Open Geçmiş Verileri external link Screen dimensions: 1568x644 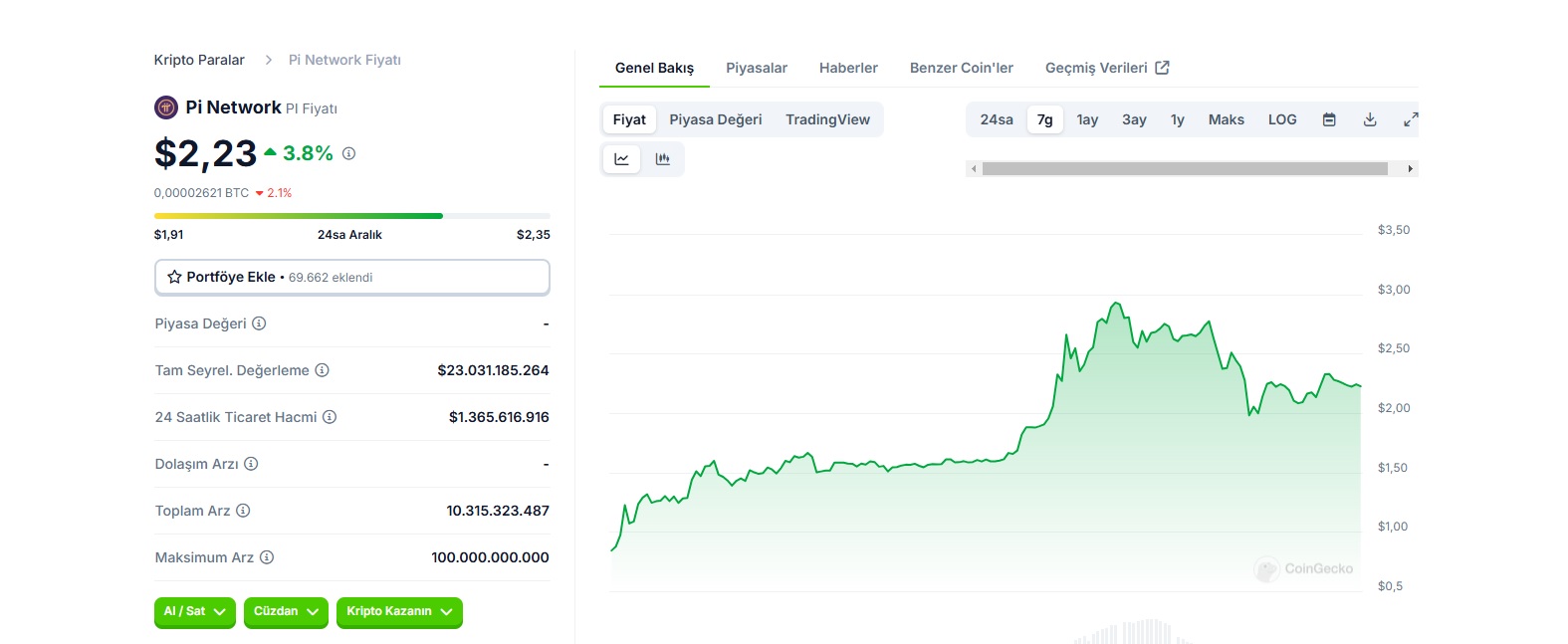point(1107,68)
